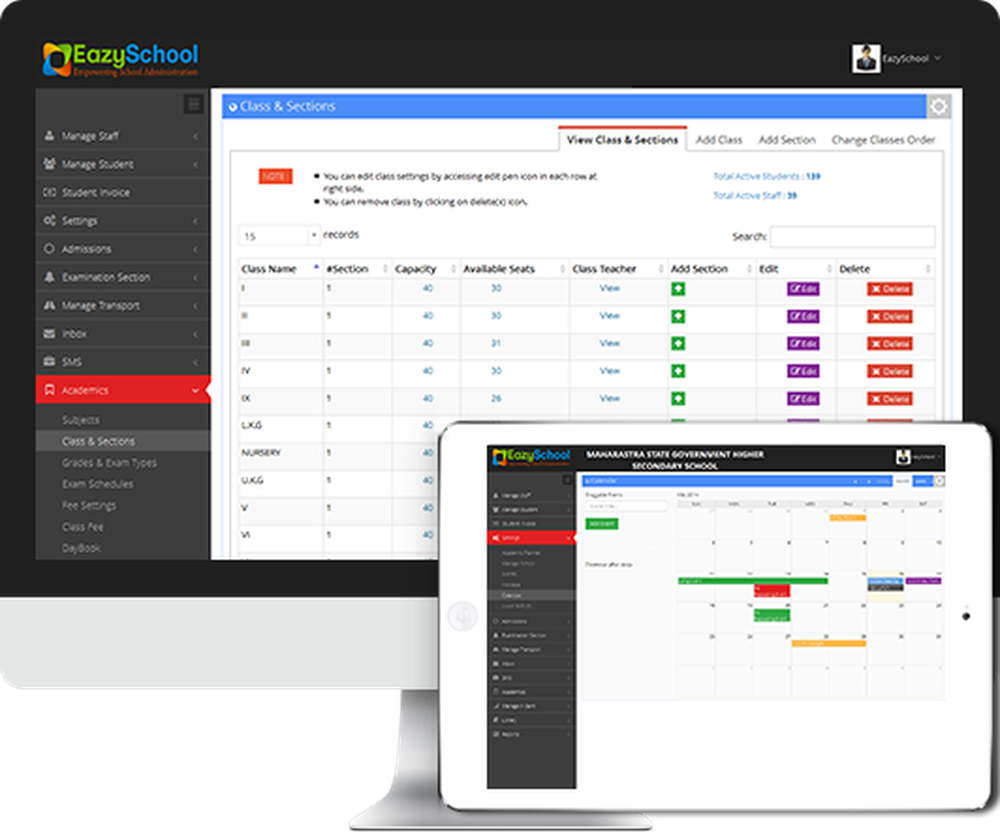
Task: Open the Add Section tab
Action: coord(787,140)
